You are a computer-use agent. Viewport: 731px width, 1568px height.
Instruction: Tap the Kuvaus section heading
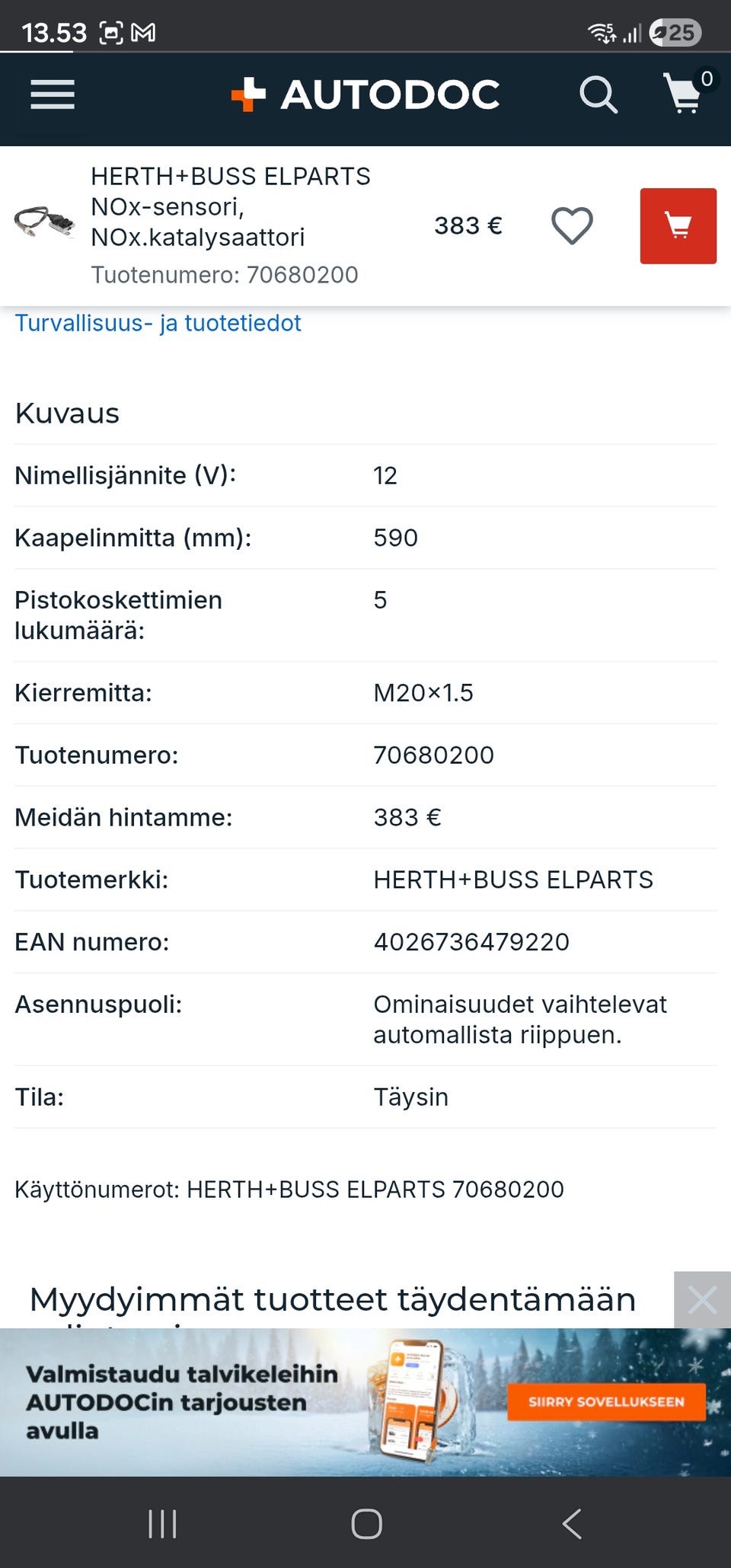tap(68, 414)
